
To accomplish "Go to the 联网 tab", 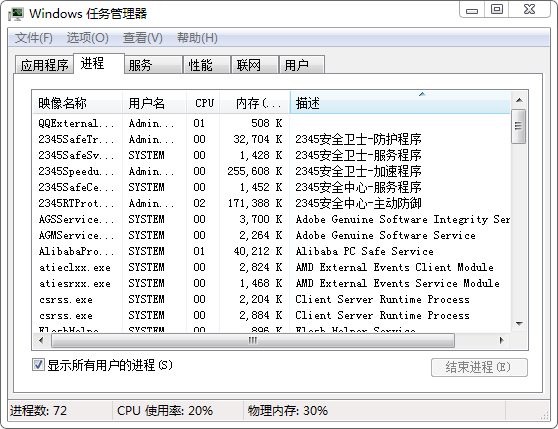I will point(254,65).
